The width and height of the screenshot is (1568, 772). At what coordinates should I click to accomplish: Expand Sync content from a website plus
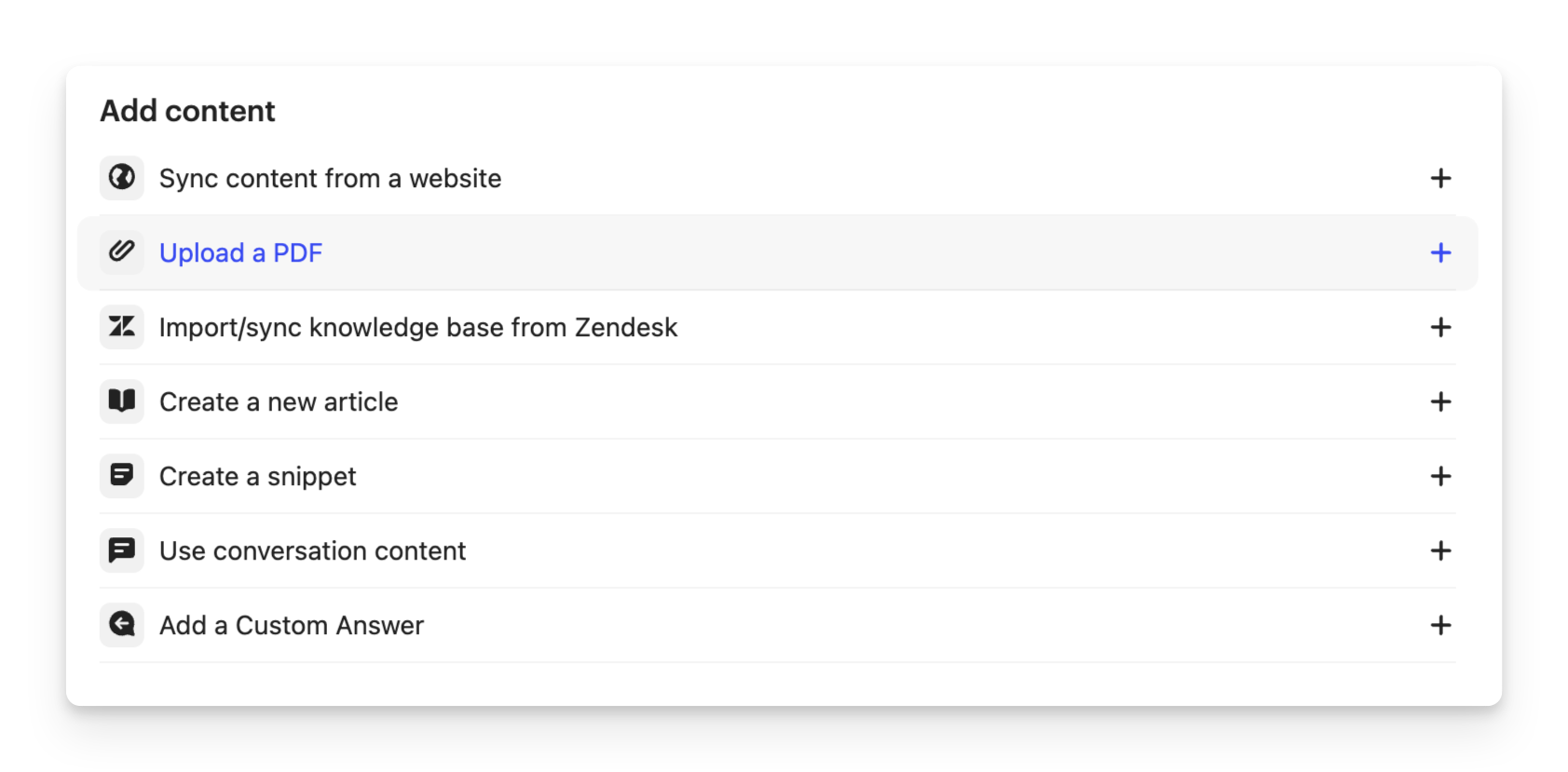click(1440, 178)
